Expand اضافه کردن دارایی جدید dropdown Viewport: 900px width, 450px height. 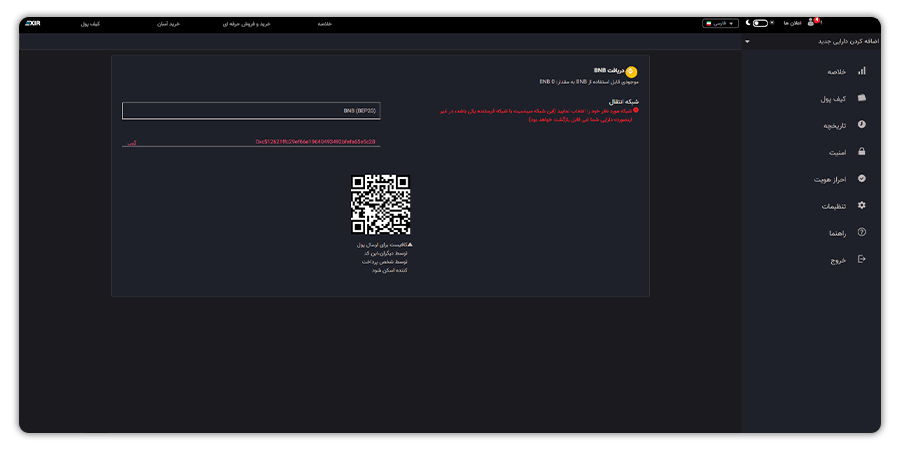coord(812,41)
